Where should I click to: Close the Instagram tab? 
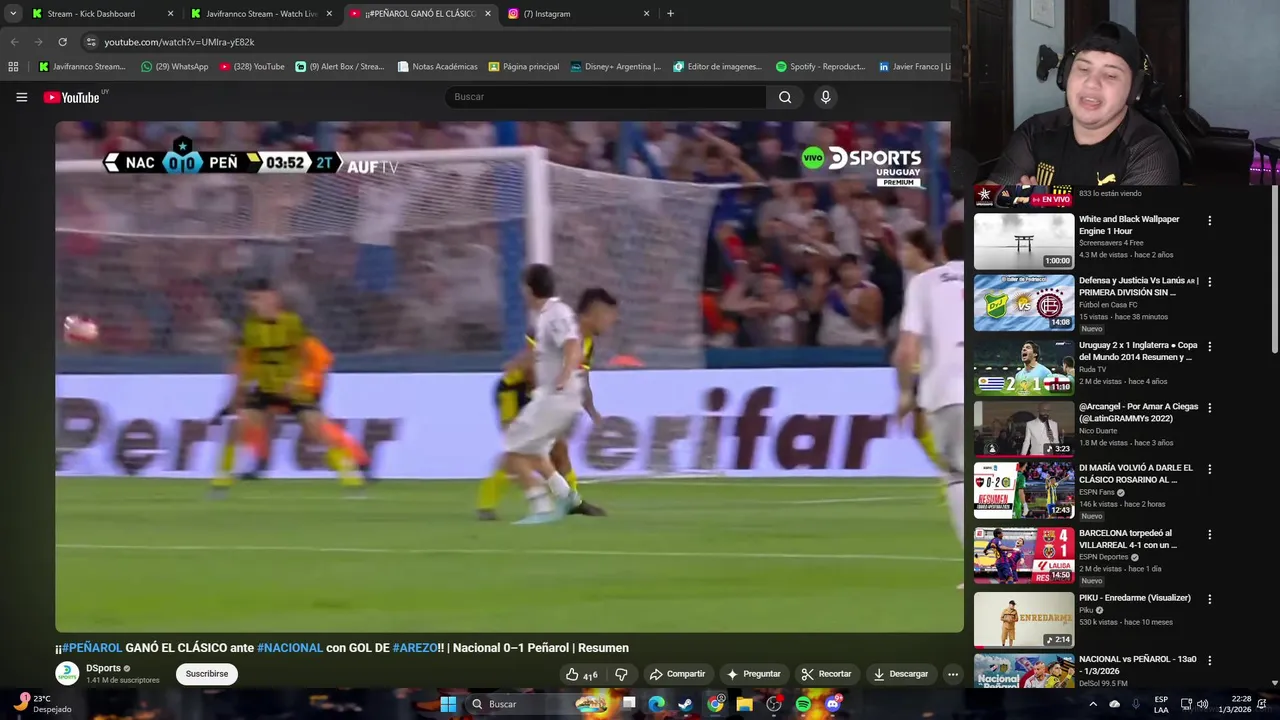coord(646,14)
